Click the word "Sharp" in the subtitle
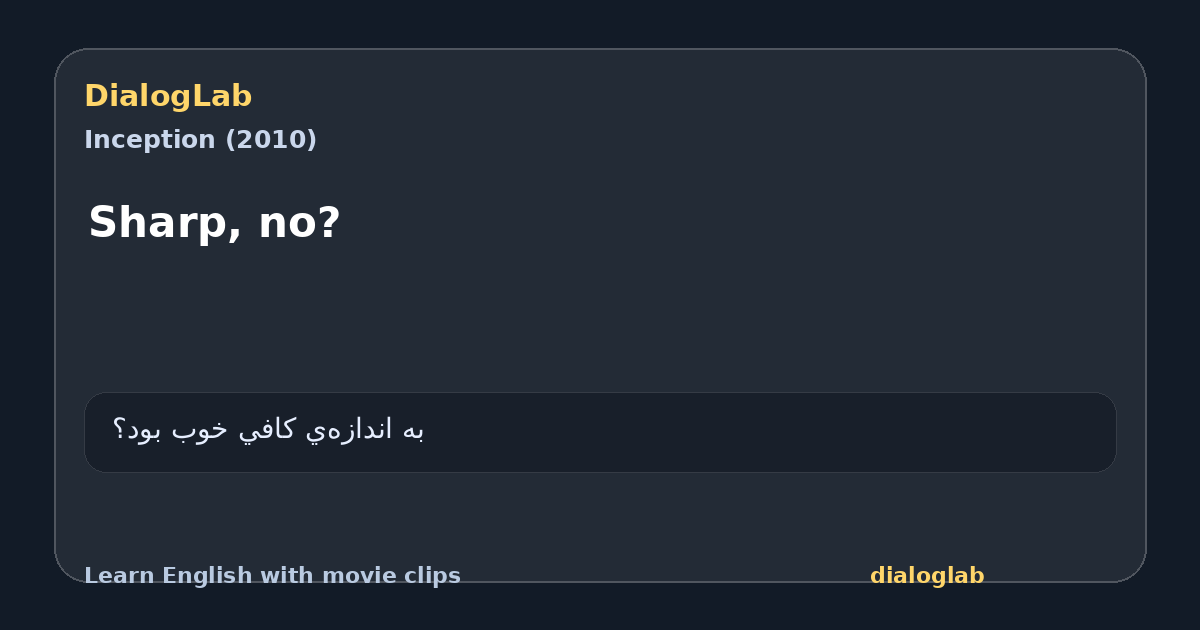Screen dimensions: 1200x630 click(x=165, y=223)
